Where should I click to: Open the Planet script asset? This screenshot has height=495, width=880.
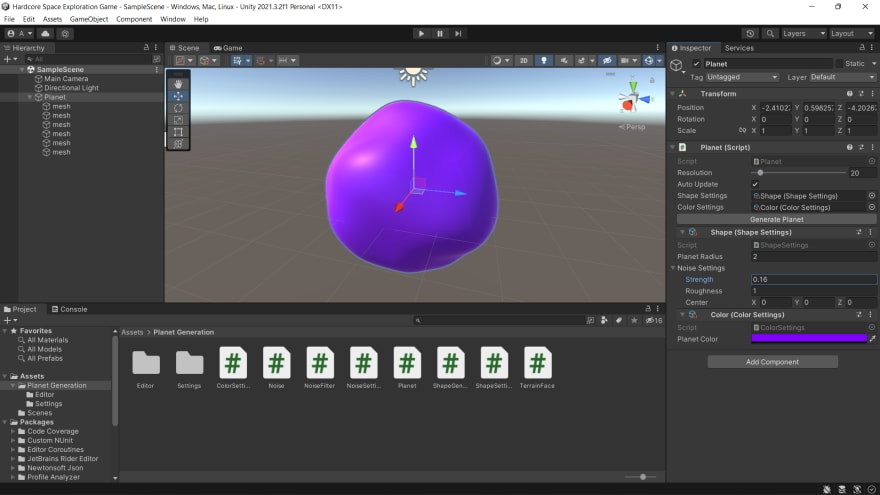pyautogui.click(x=407, y=368)
